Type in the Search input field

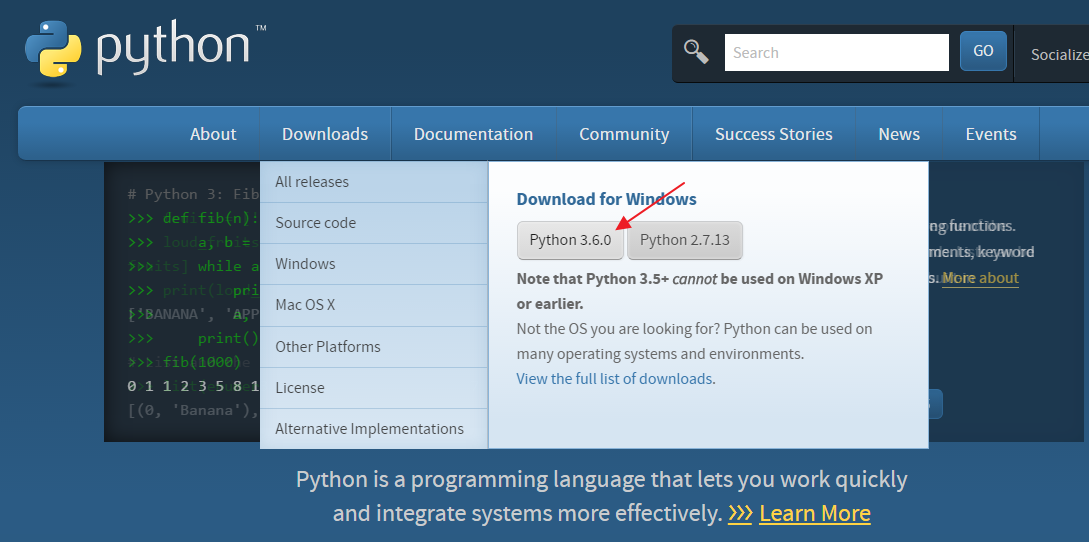(x=836, y=53)
